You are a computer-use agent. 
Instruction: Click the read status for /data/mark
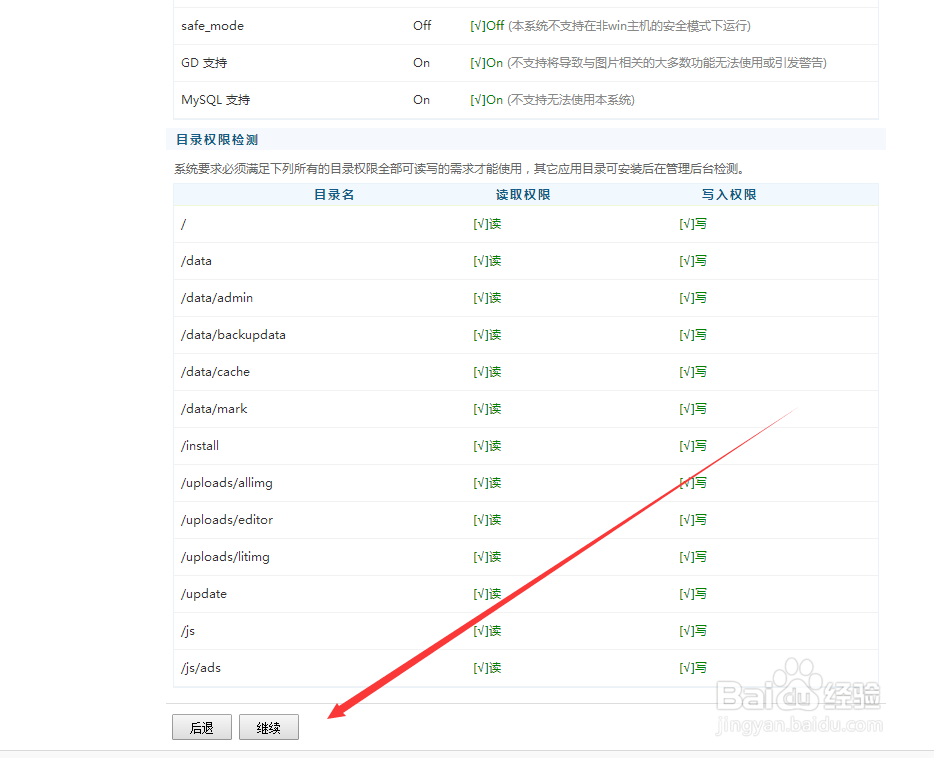point(487,408)
